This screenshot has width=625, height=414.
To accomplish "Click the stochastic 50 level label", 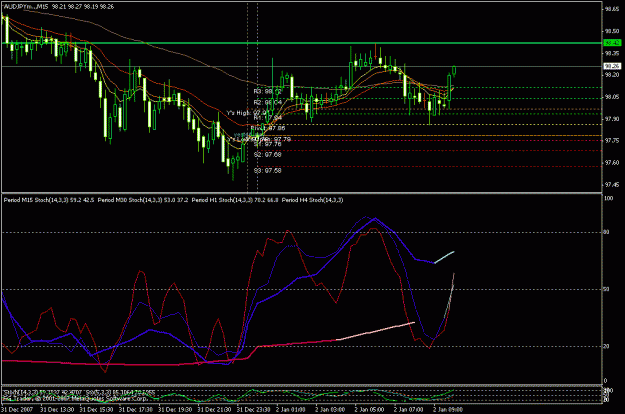I will point(607,289).
